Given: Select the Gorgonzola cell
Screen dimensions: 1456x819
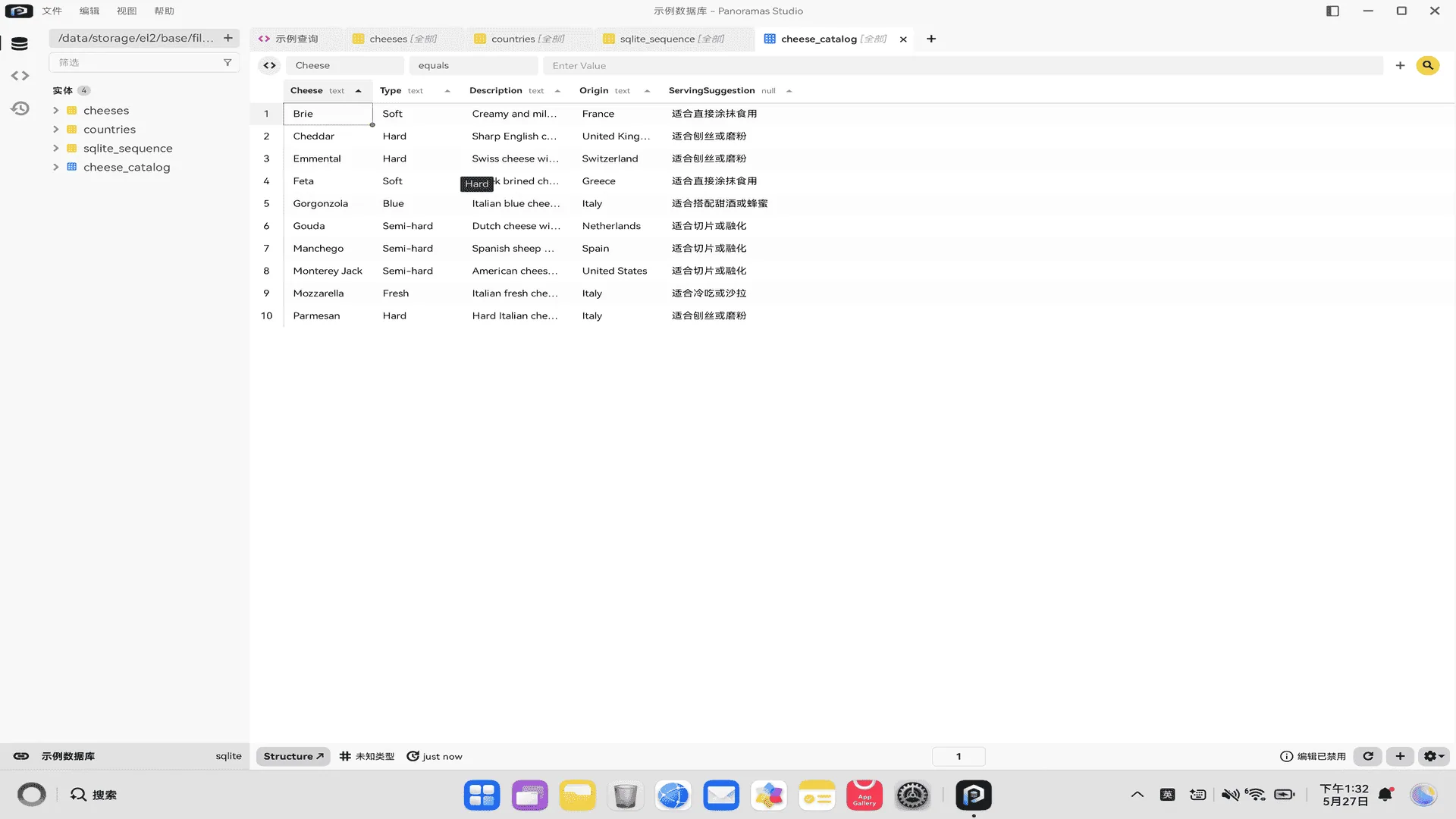Looking at the screenshot, I should click(x=328, y=203).
